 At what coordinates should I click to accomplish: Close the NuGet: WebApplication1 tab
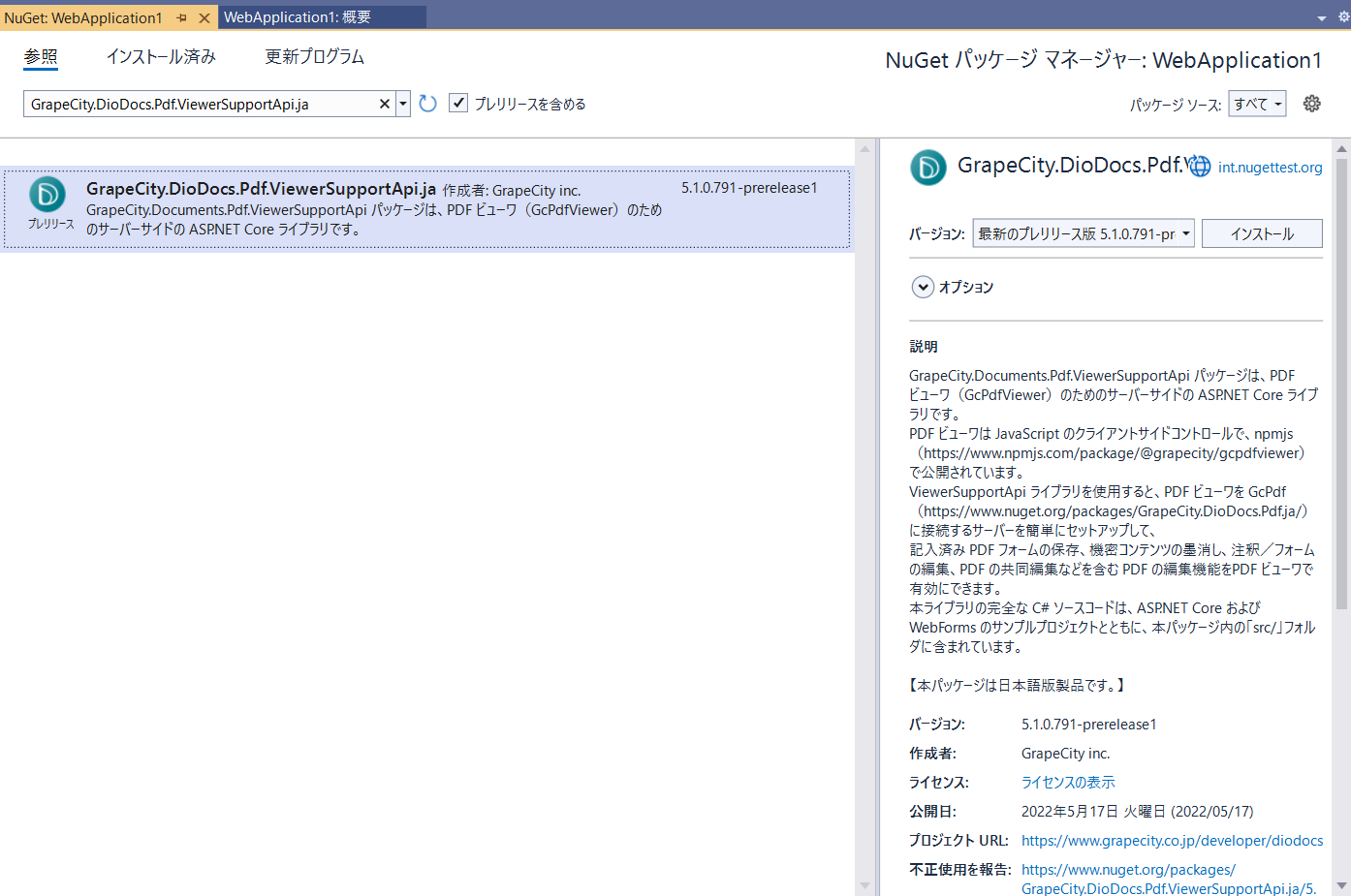[204, 17]
